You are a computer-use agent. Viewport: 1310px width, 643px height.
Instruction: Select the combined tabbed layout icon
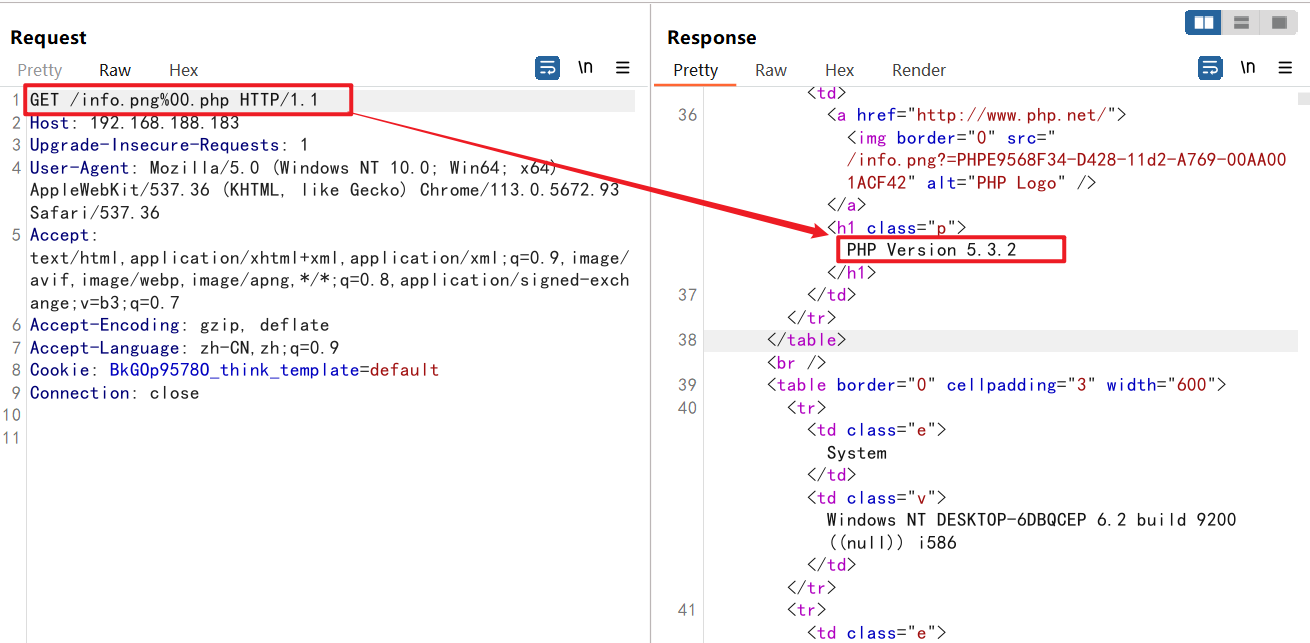(x=1277, y=22)
